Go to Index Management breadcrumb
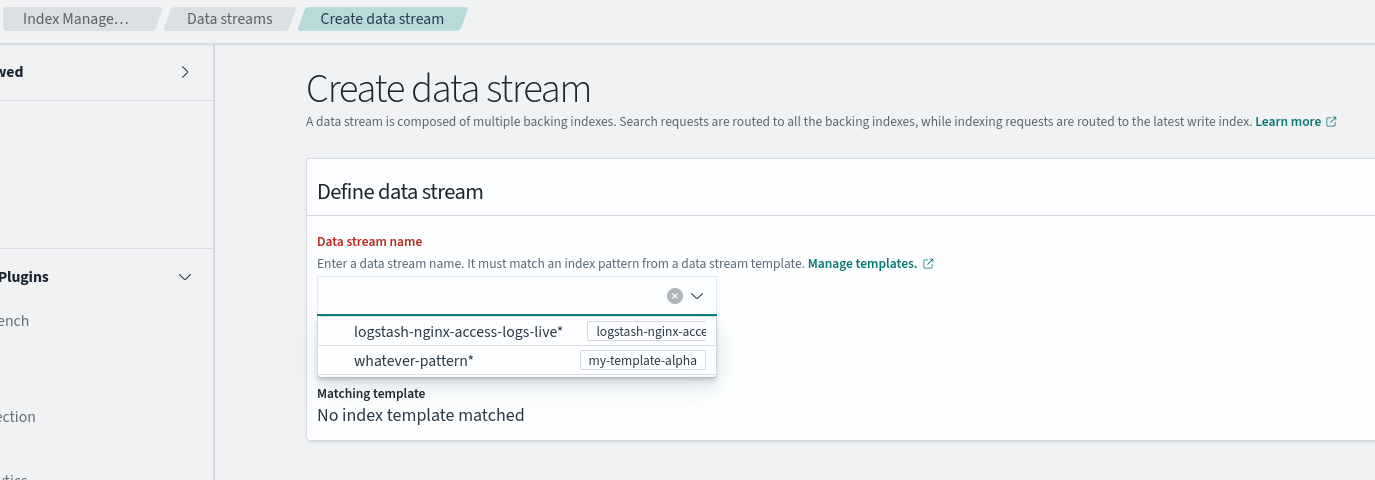The height and width of the screenshot is (480, 1375). coord(76,19)
